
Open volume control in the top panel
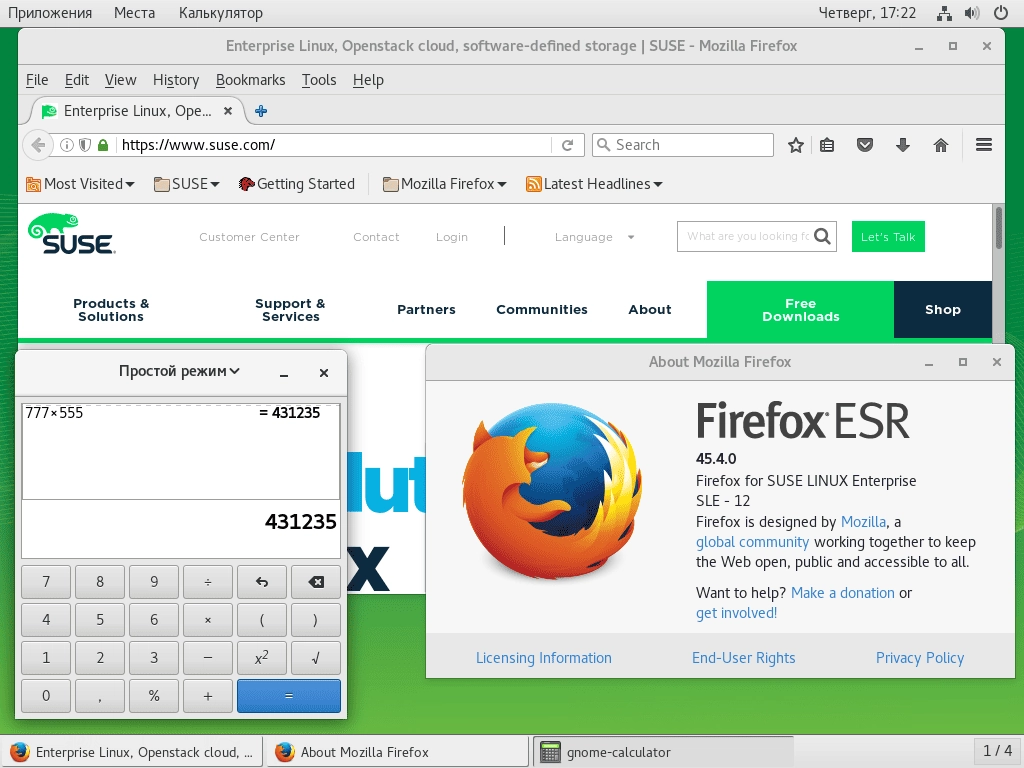coord(972,13)
